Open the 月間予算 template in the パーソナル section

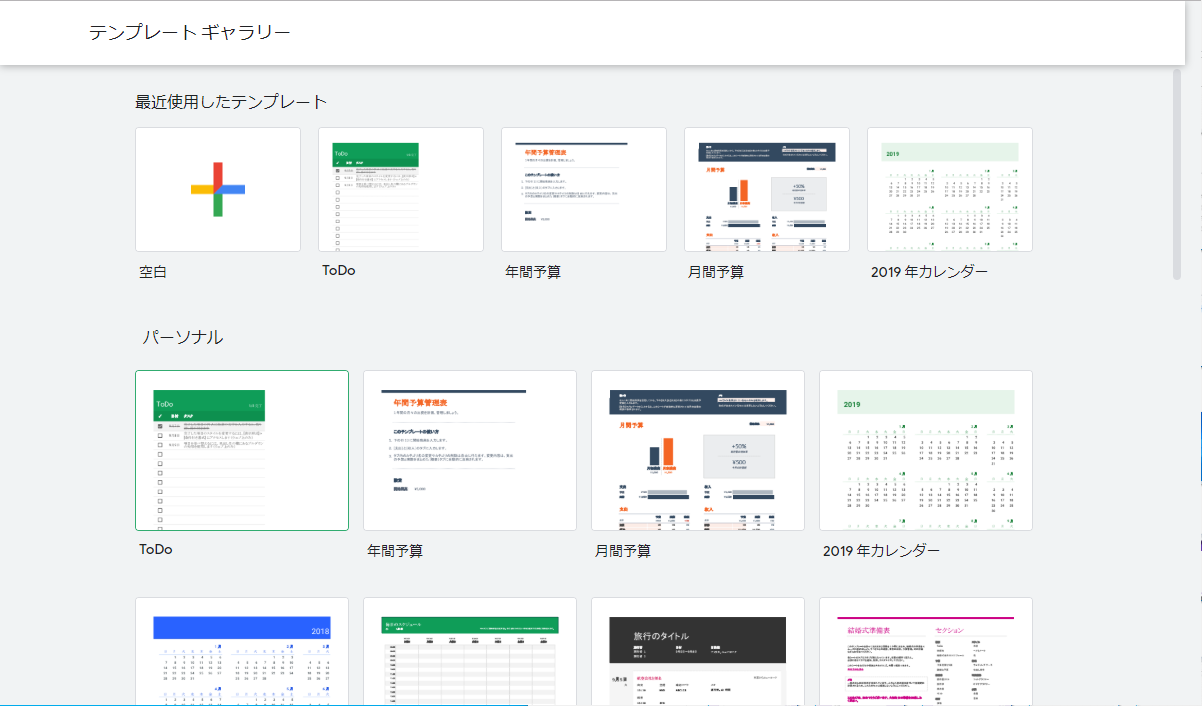(697, 450)
